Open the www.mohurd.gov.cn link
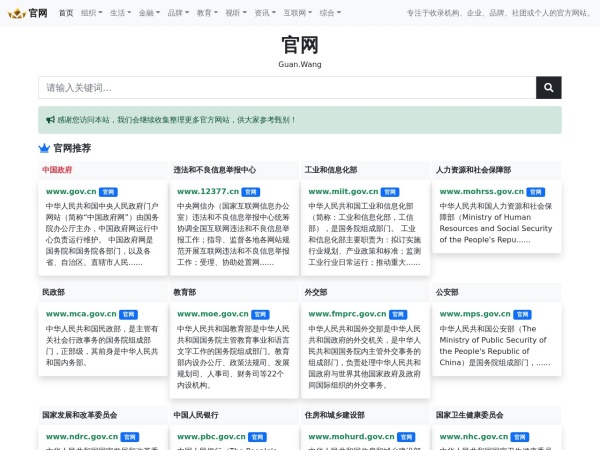Screen dimensions: 600x450 [351, 437]
